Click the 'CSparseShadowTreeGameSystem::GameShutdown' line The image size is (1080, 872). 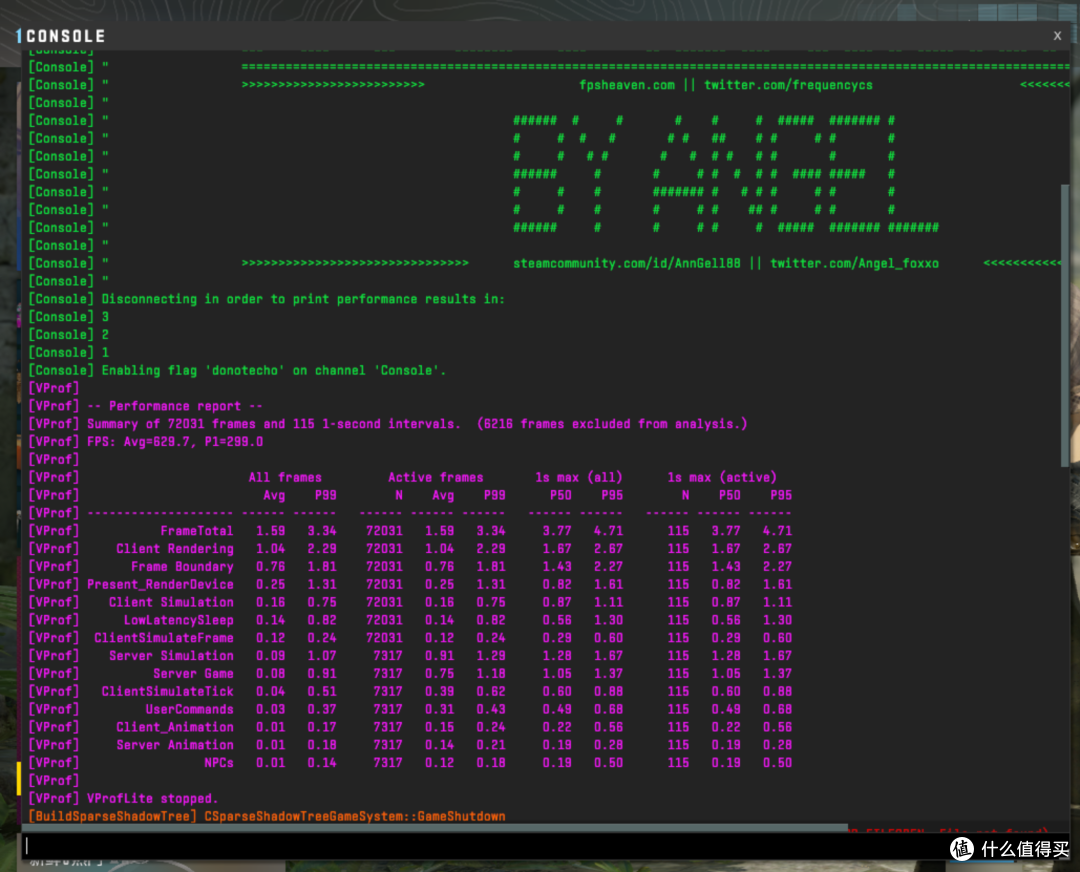tap(355, 817)
